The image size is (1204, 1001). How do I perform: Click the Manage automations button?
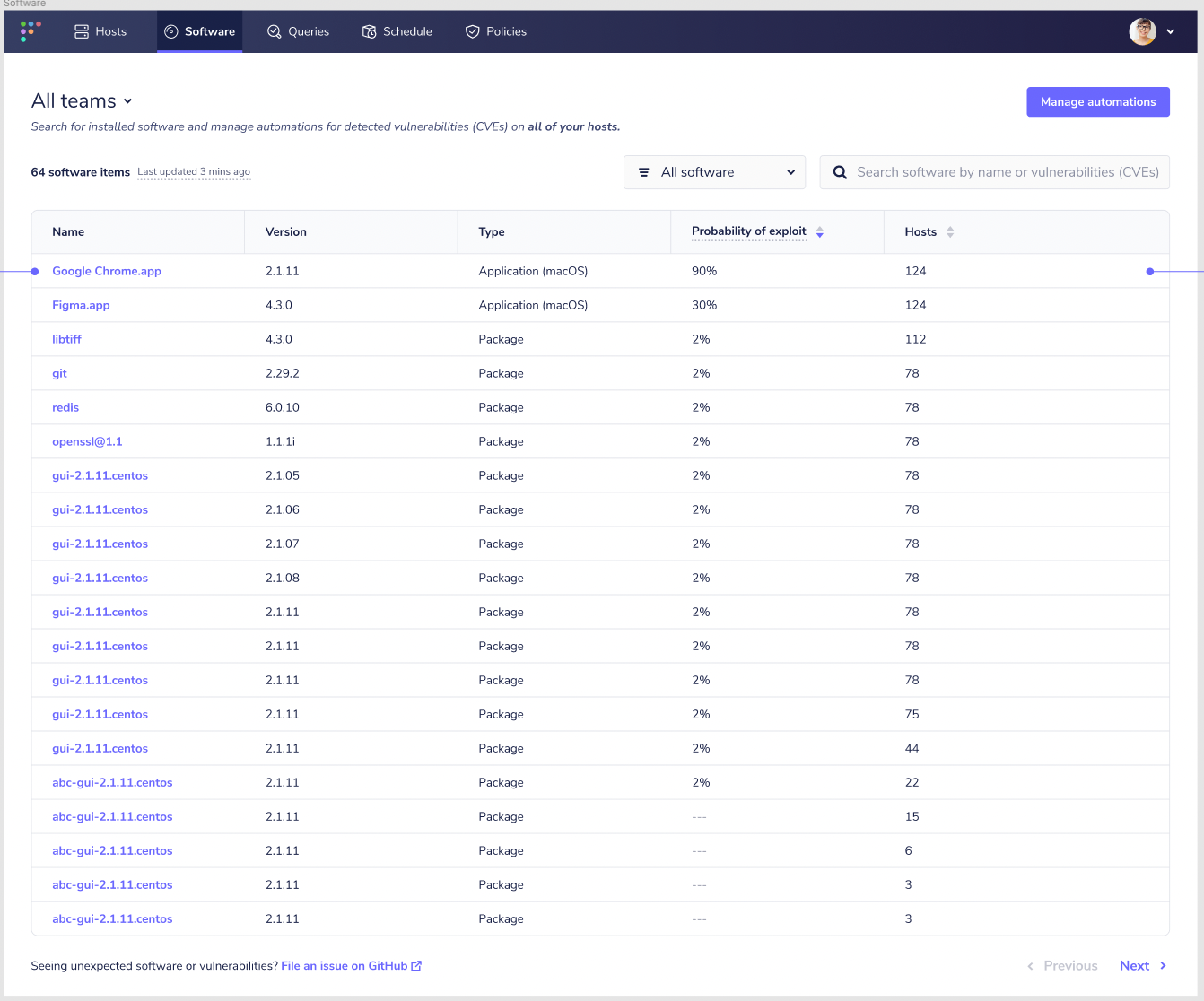pos(1097,101)
